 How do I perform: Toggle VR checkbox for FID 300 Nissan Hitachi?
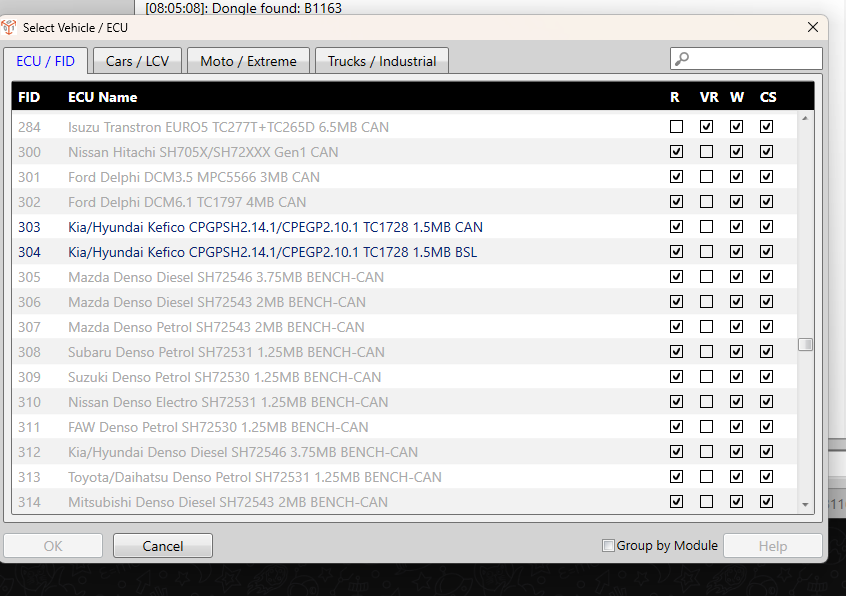pyautogui.click(x=707, y=152)
